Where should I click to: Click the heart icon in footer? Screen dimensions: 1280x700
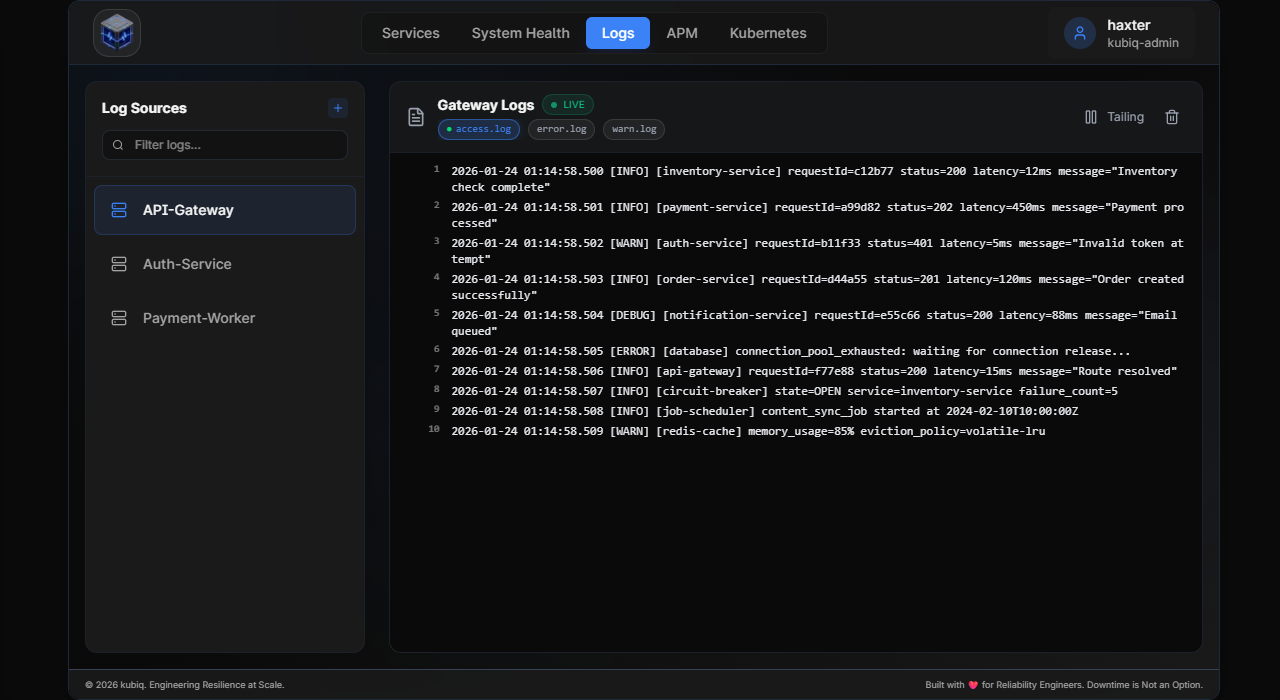click(973, 685)
